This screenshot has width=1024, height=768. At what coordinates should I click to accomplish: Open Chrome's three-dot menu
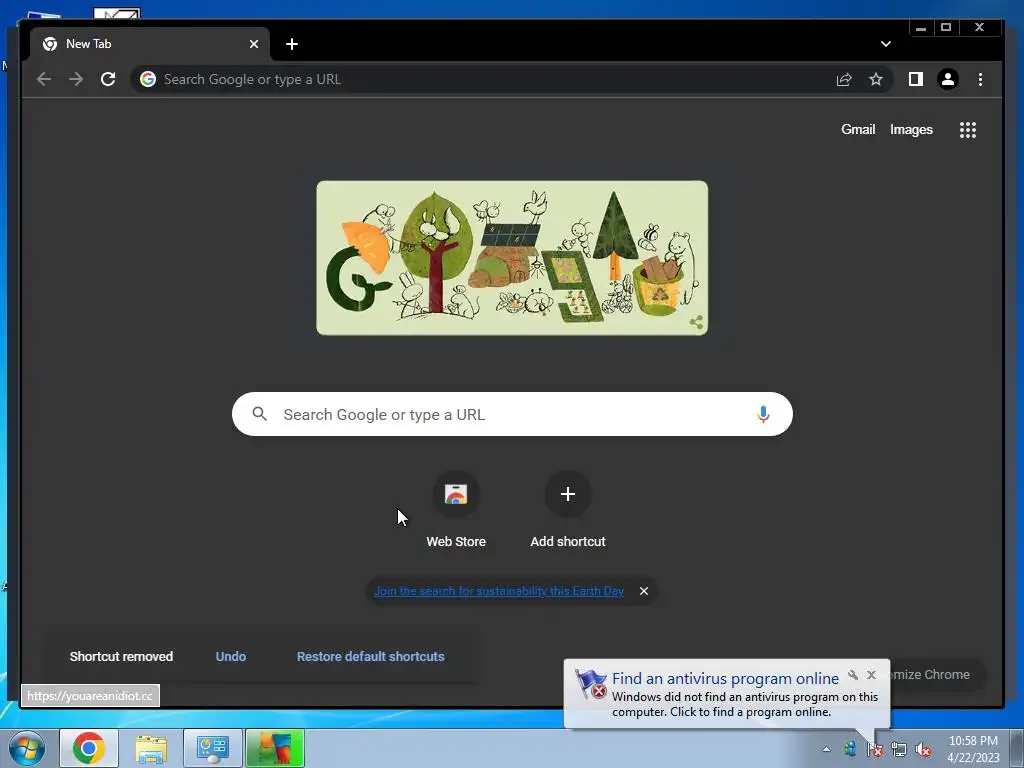coord(980,79)
